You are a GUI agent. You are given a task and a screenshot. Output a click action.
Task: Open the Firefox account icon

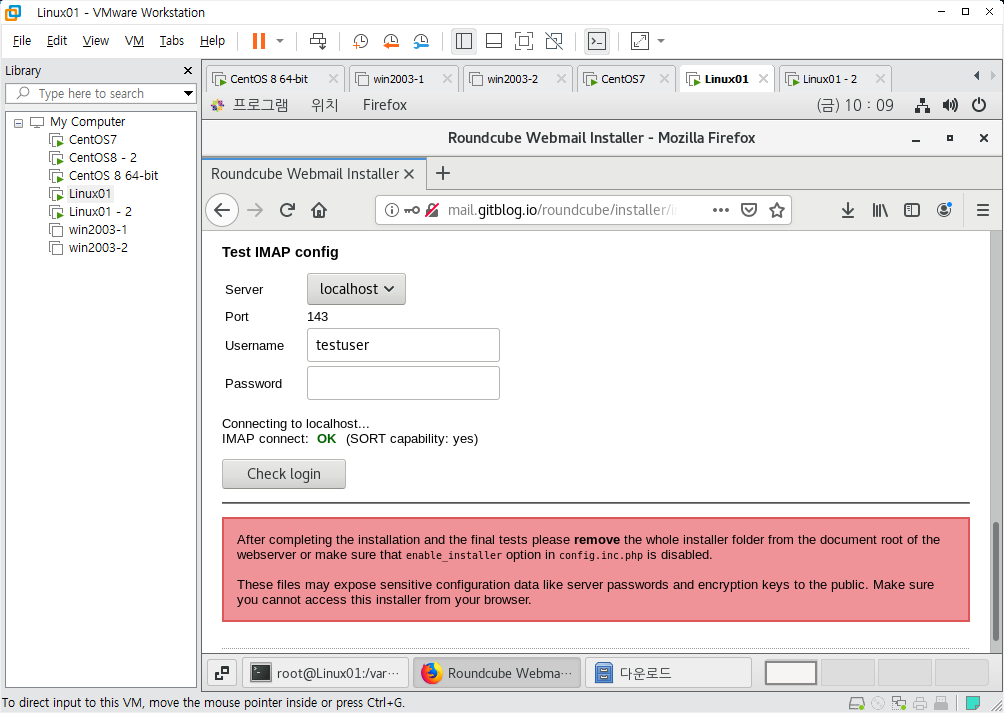pos(944,210)
